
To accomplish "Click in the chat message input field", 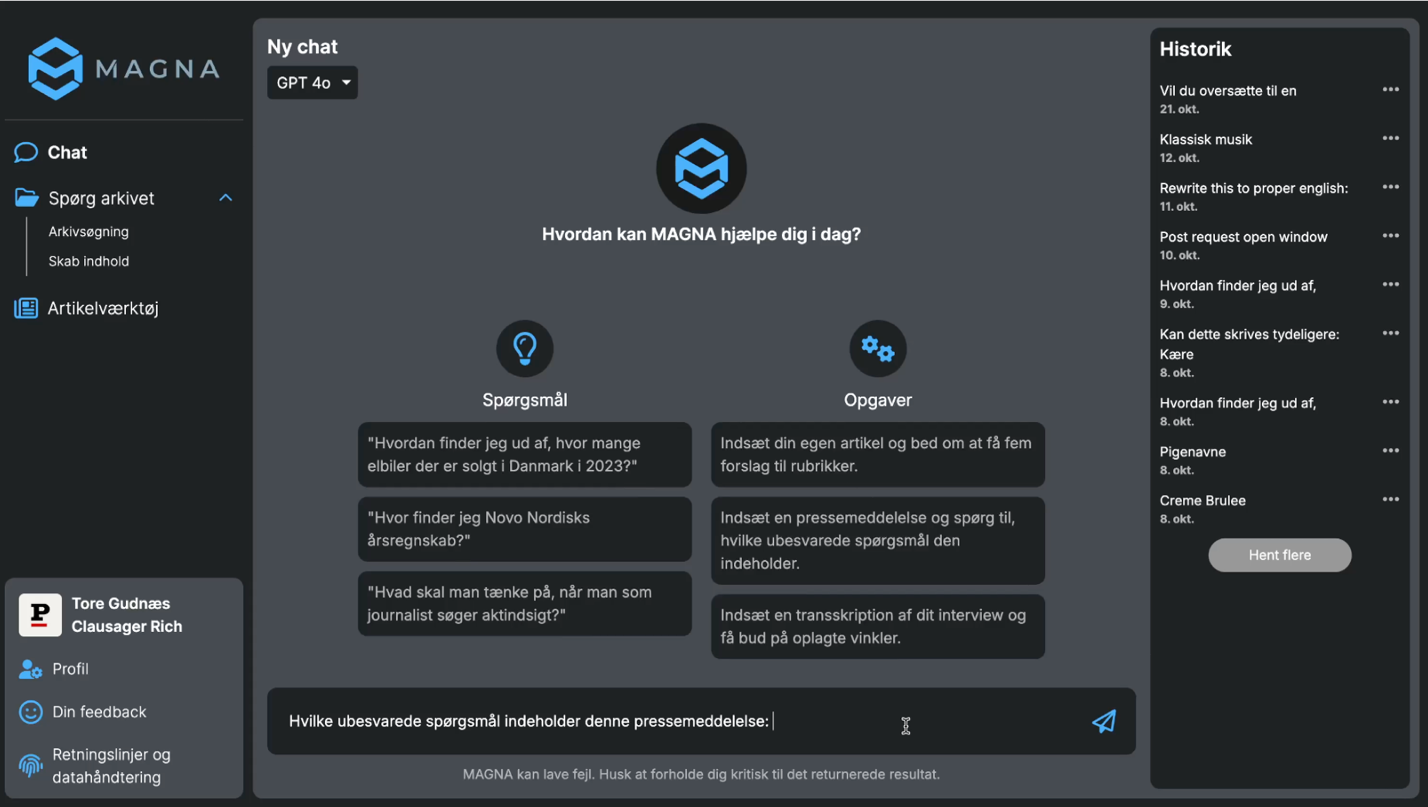I will pos(660,721).
